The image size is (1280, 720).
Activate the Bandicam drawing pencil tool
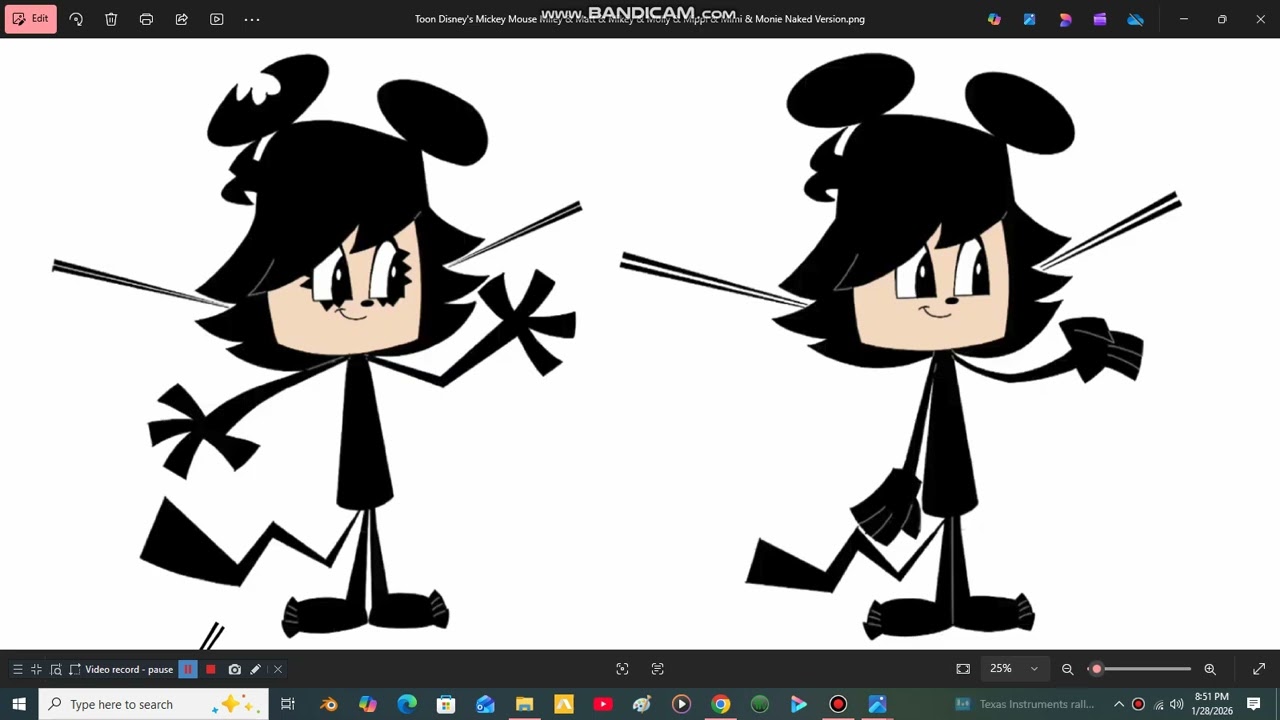[256, 669]
